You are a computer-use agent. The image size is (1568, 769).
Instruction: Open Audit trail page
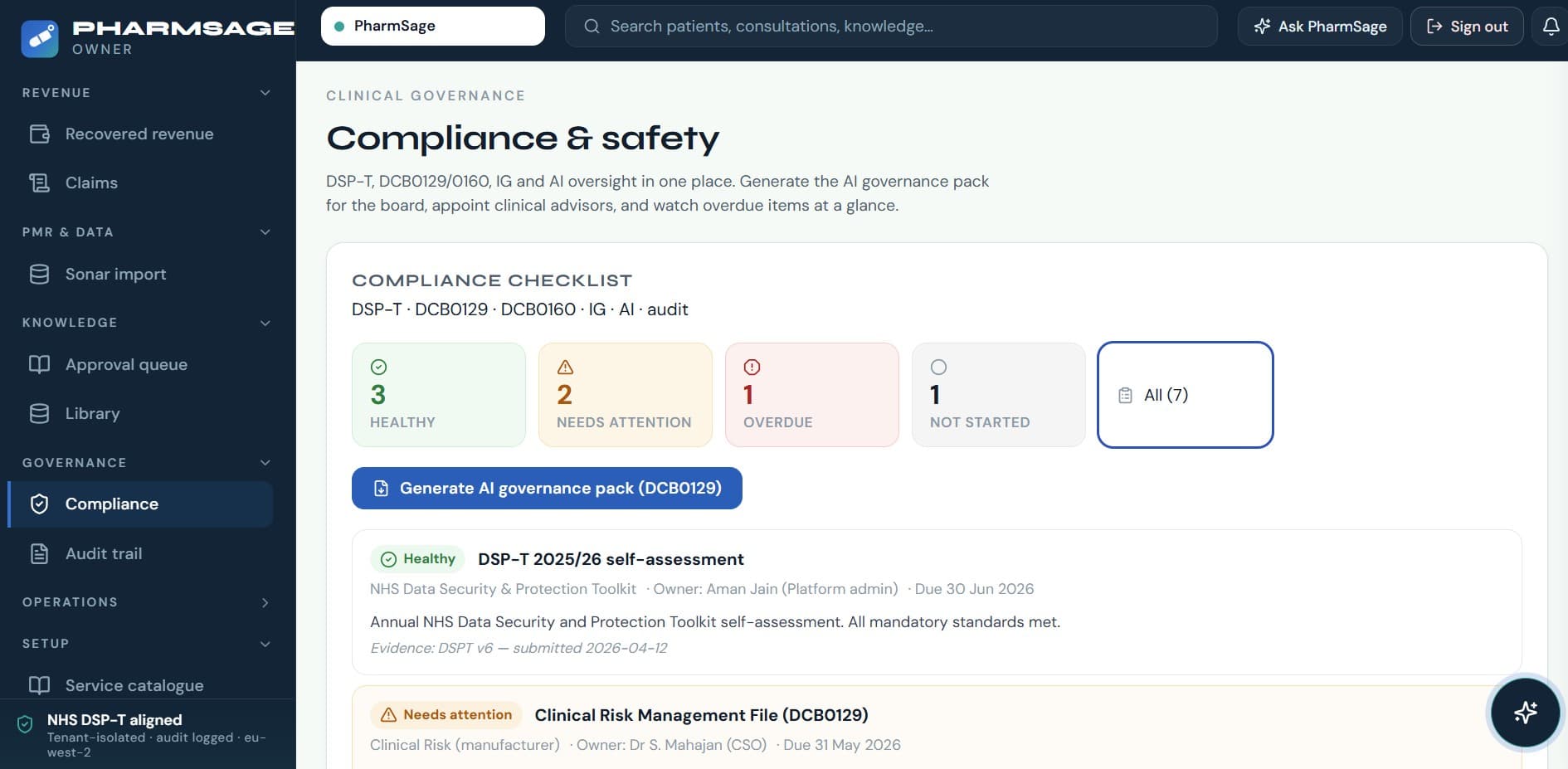140,553
